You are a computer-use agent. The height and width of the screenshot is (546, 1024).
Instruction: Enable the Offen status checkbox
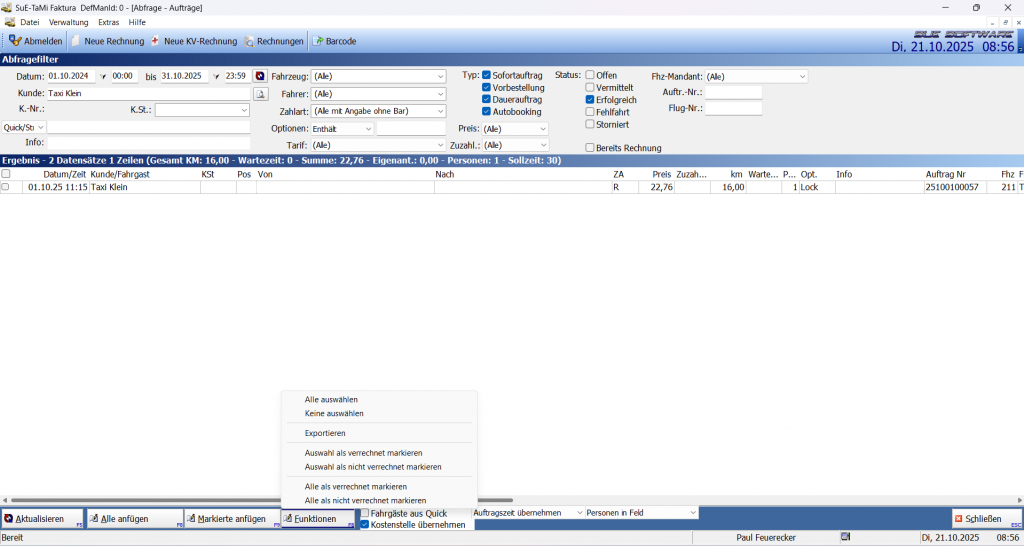(590, 76)
